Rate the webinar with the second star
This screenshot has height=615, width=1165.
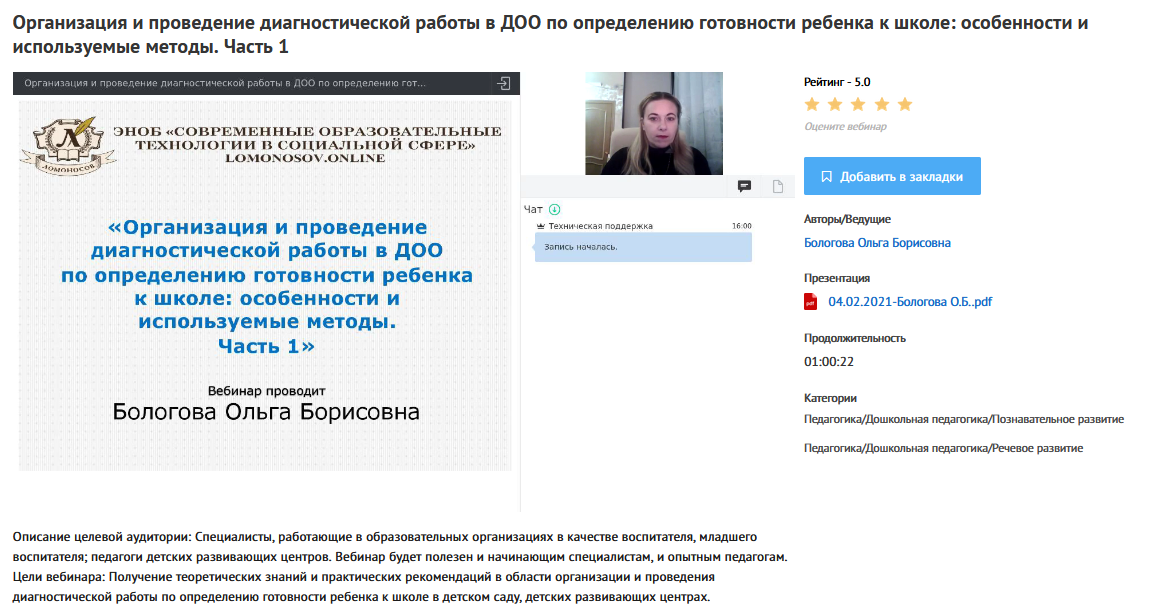(835, 105)
